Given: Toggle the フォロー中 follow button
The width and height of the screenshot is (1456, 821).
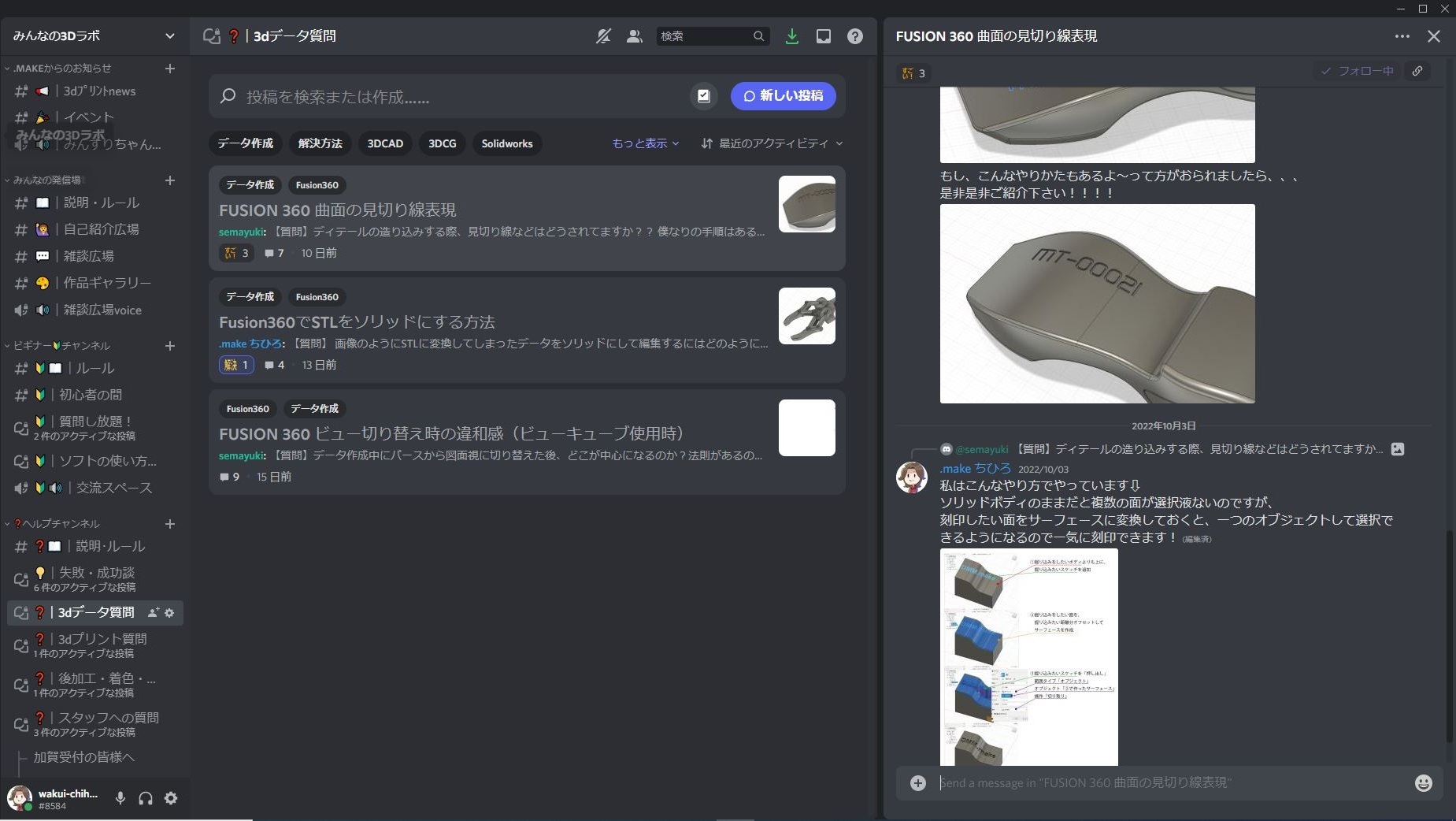Looking at the screenshot, I should click(1357, 71).
